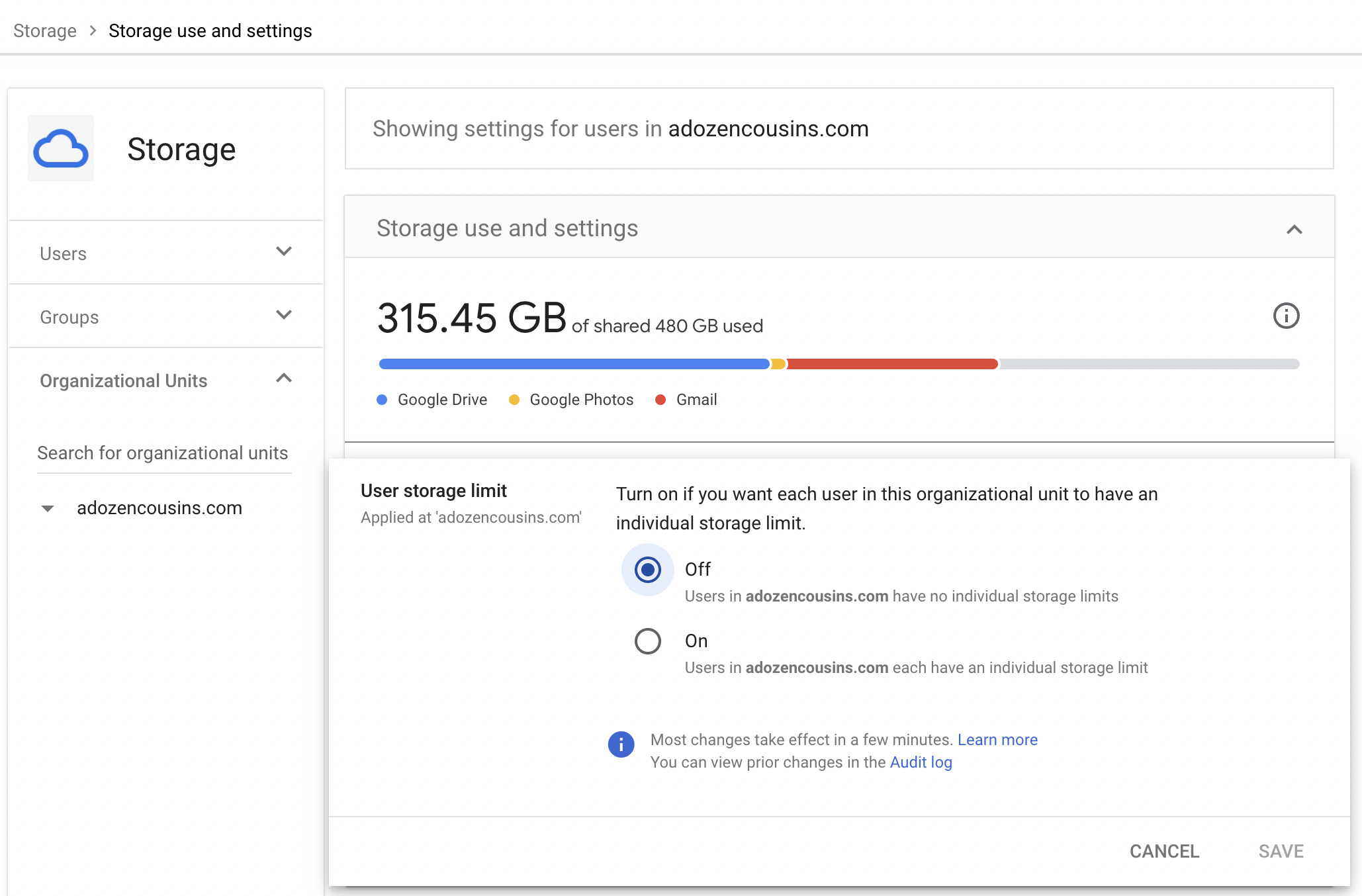Click the blue Storage cloud icon

[61, 149]
